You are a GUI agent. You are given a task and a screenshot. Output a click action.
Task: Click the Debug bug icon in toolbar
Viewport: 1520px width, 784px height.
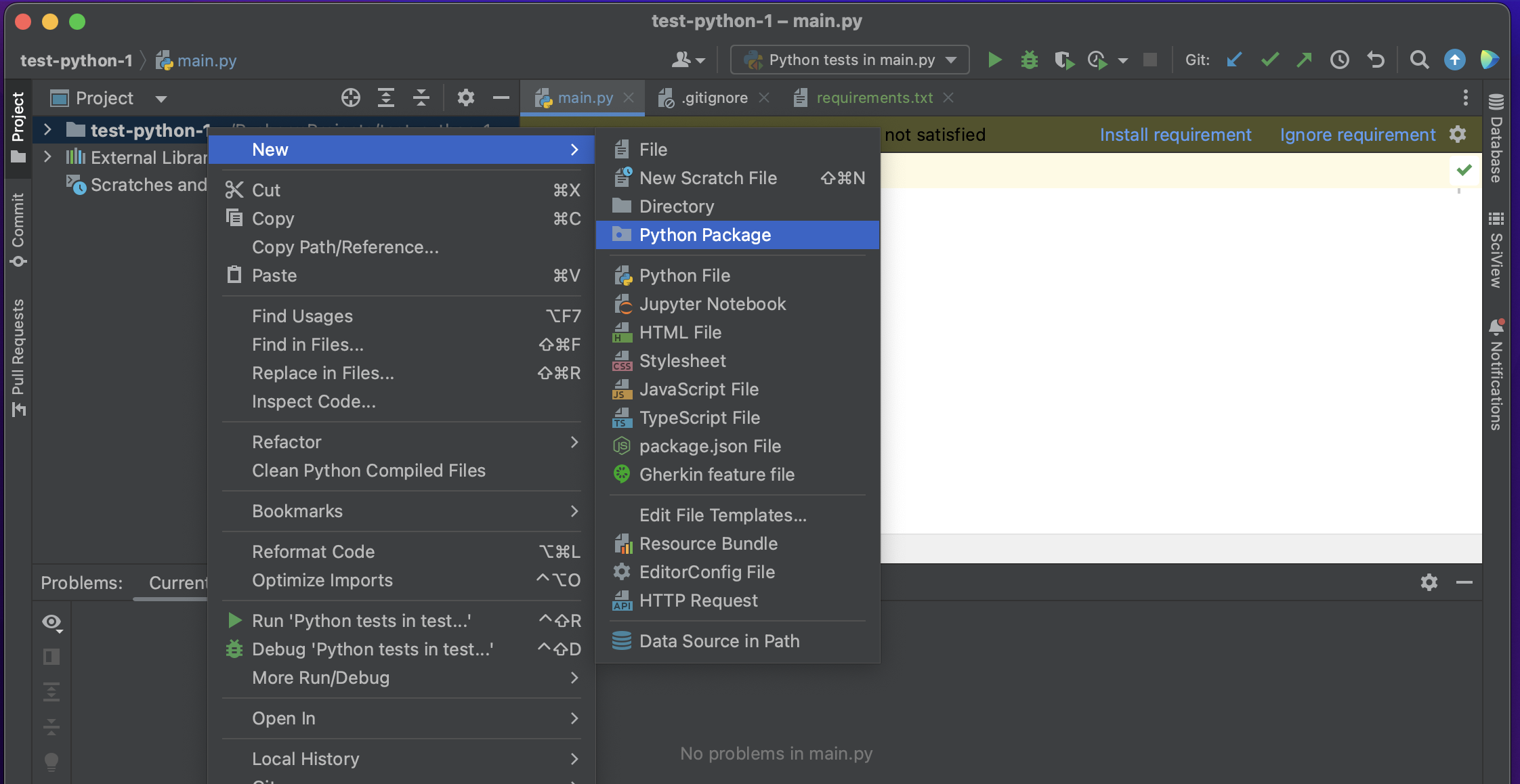(1029, 60)
